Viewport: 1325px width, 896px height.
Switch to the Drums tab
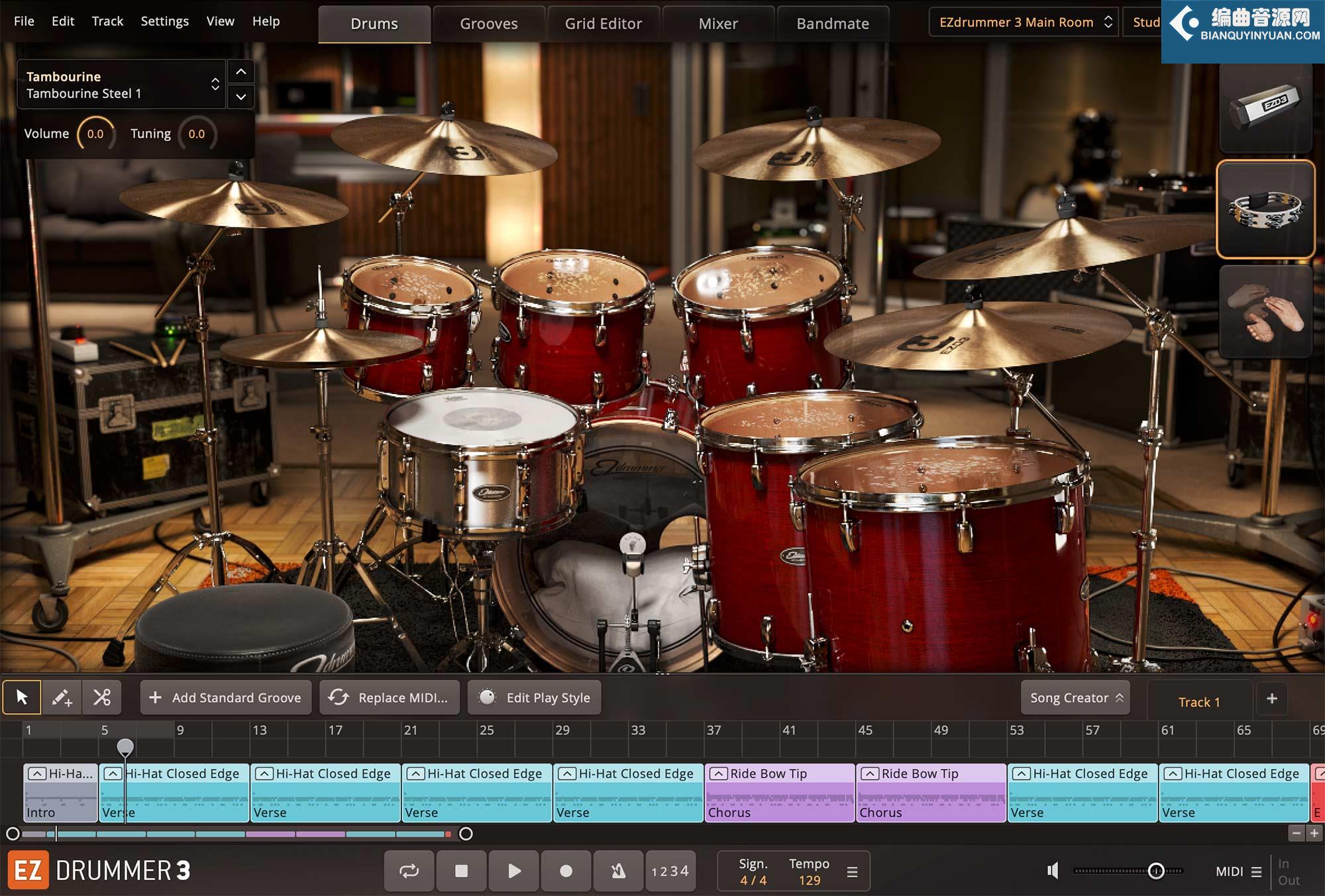[x=374, y=24]
